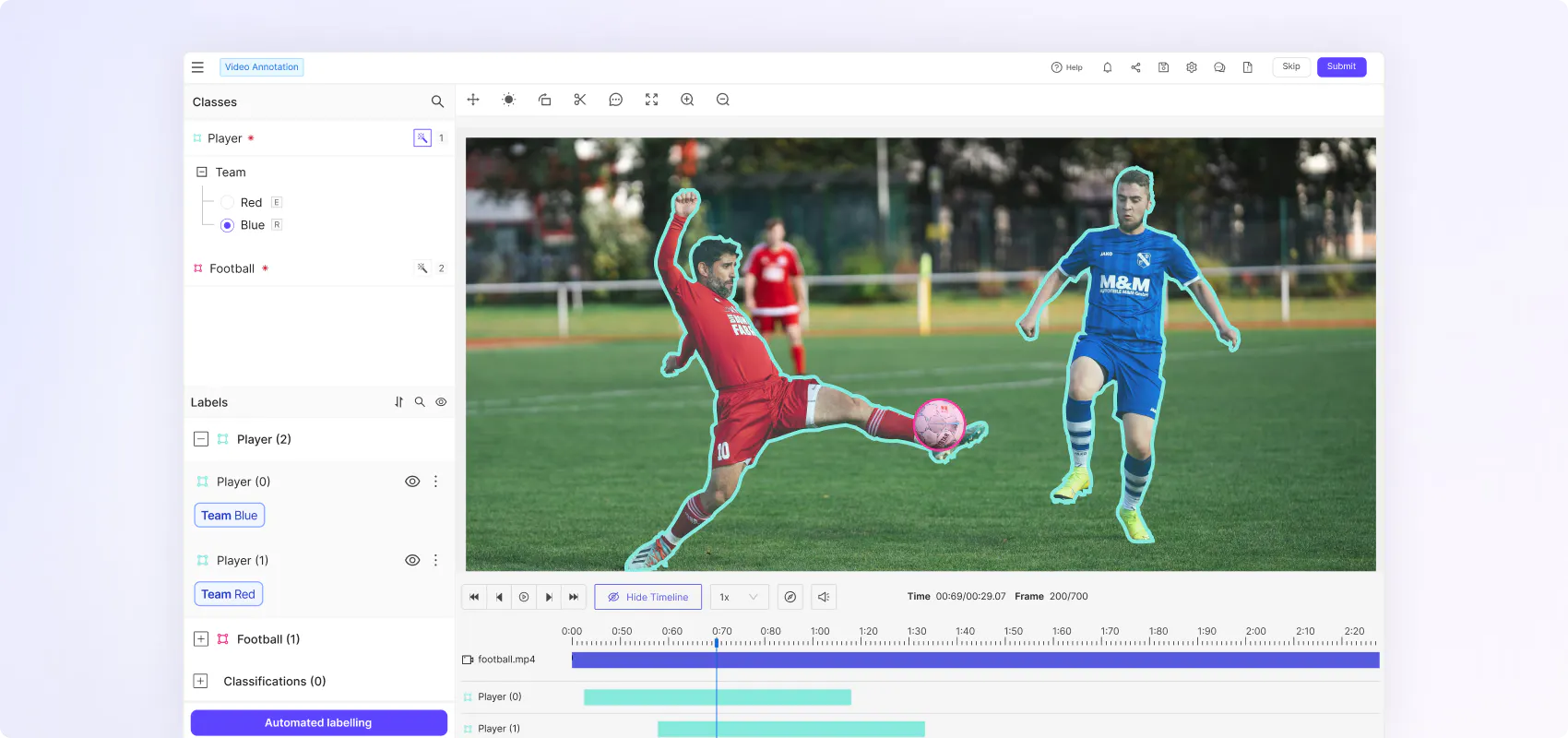Open the comment tool in toolbar

pos(616,100)
